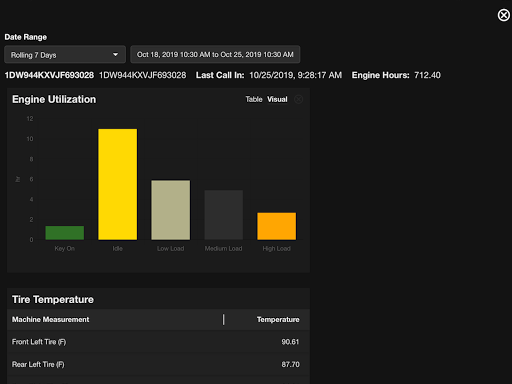Select the orange High Load bar
This screenshot has width=512, height=384.
(276, 226)
